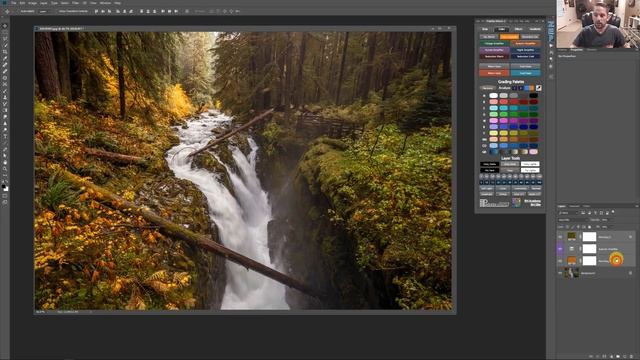Open the Layers panel flyout menu
Screen dimensions: 640x360
(637, 206)
